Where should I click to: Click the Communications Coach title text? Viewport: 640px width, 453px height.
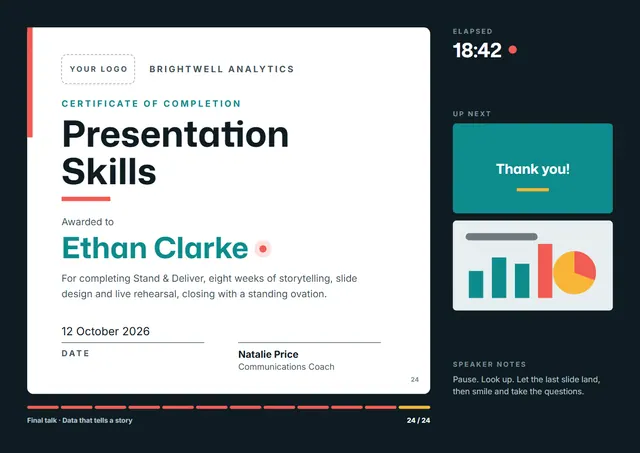click(286, 367)
